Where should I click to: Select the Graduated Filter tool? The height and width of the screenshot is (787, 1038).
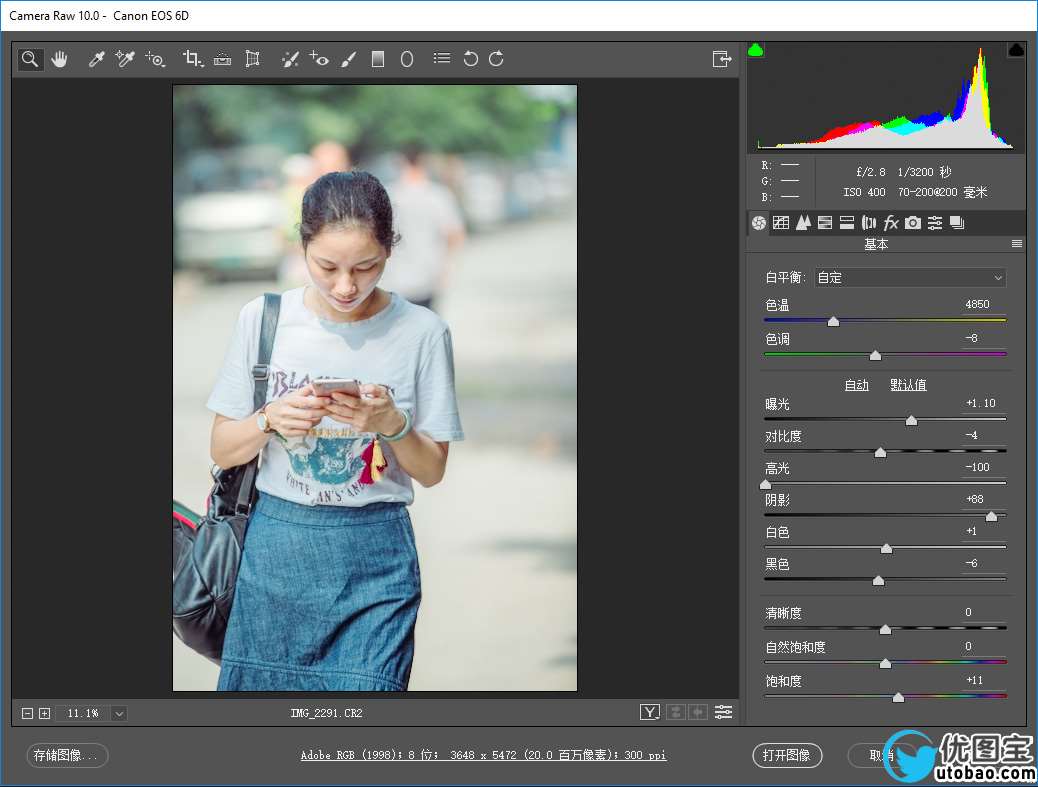point(378,59)
